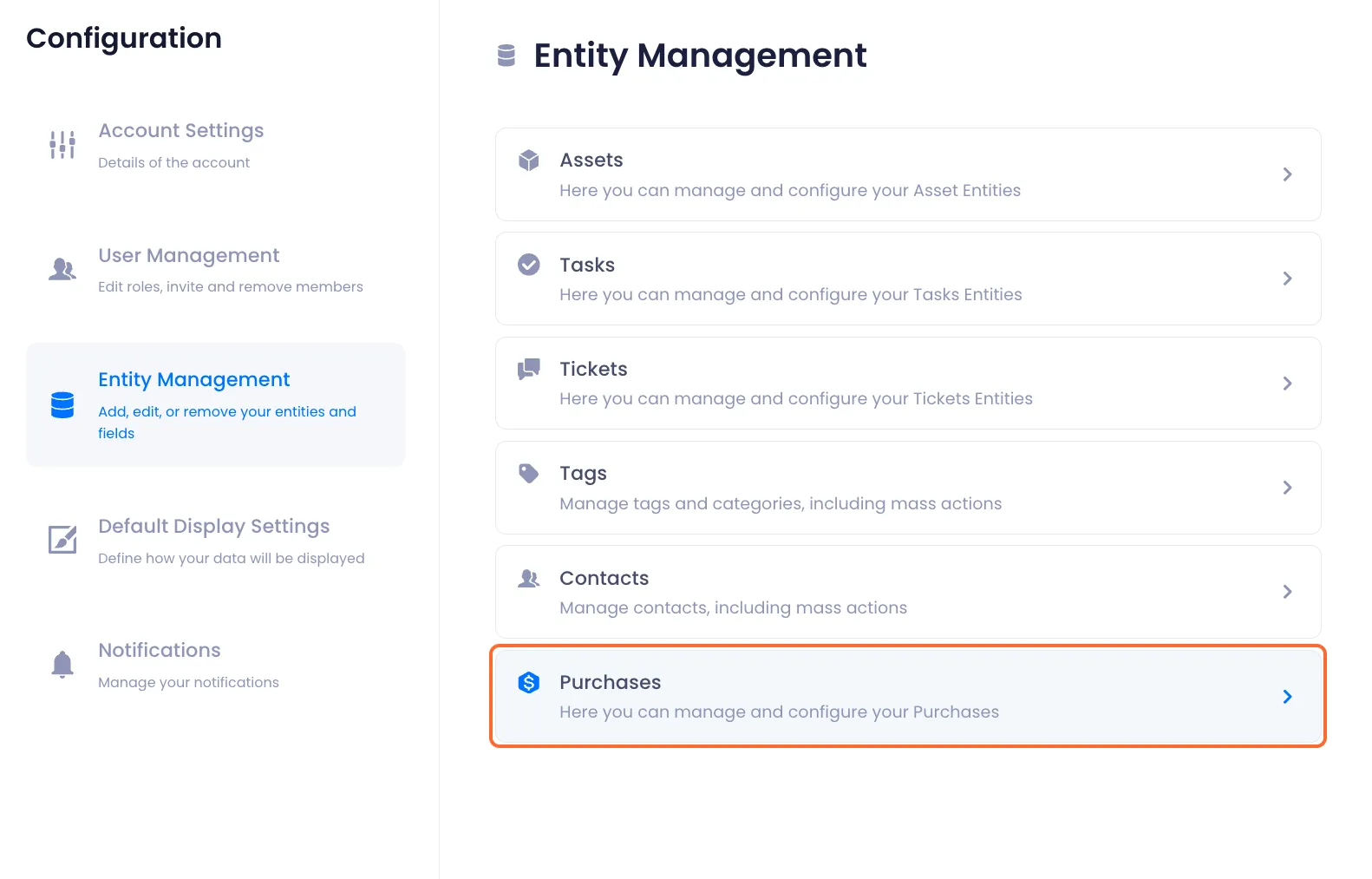
Task: Expand the Tickets row chevron
Action: click(1288, 384)
